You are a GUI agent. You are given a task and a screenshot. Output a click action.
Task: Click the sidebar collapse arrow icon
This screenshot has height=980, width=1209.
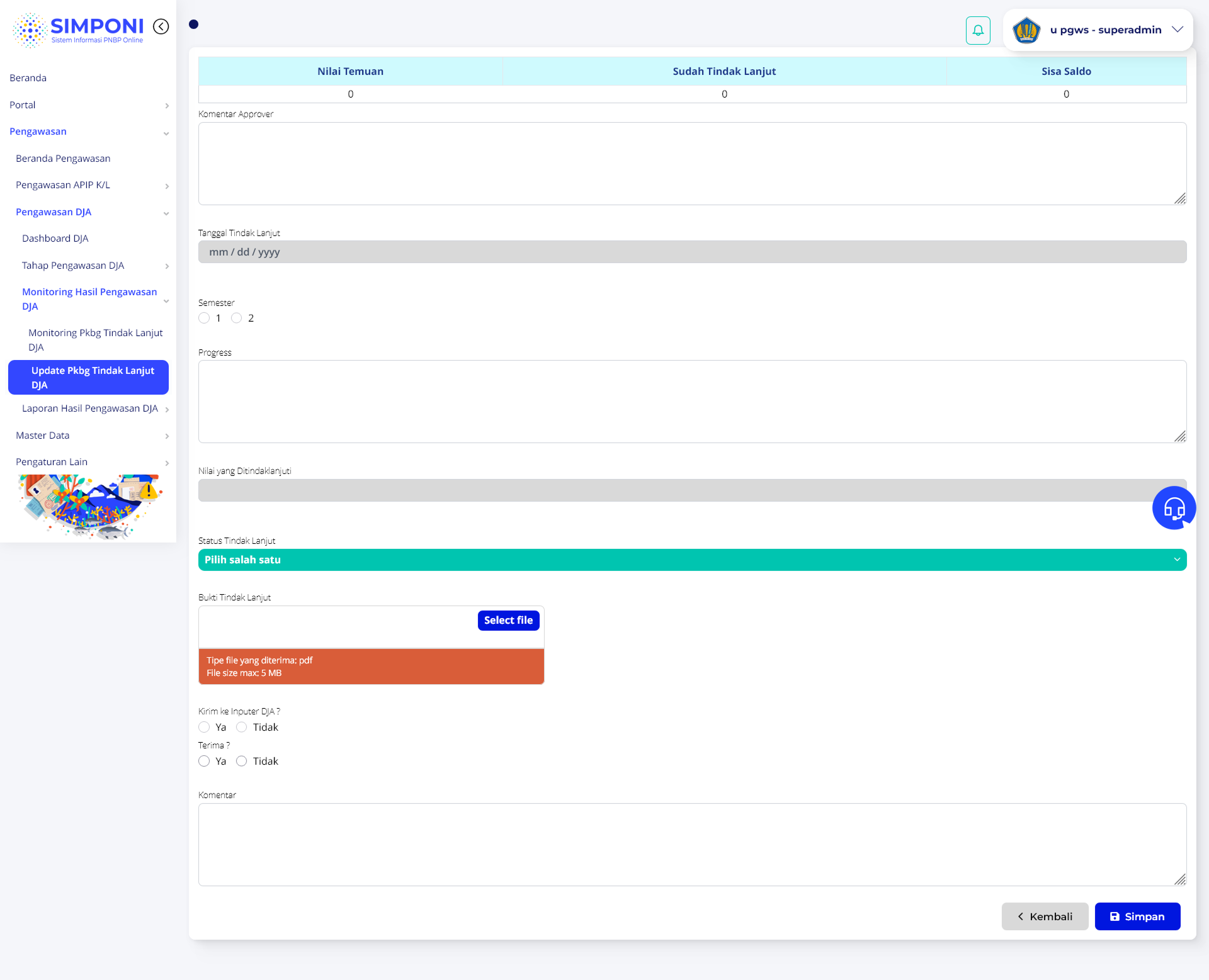(x=161, y=26)
